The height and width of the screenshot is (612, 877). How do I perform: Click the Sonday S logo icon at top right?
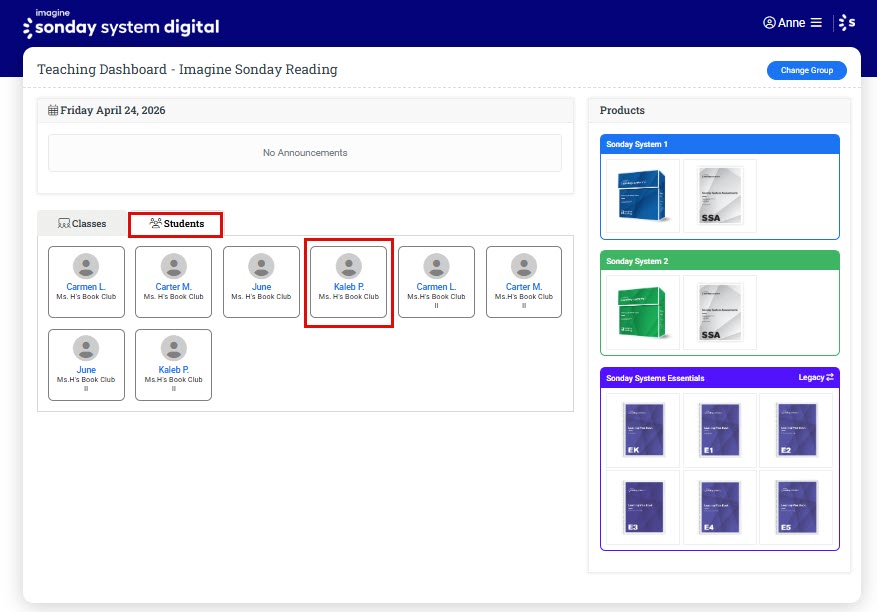pos(847,22)
